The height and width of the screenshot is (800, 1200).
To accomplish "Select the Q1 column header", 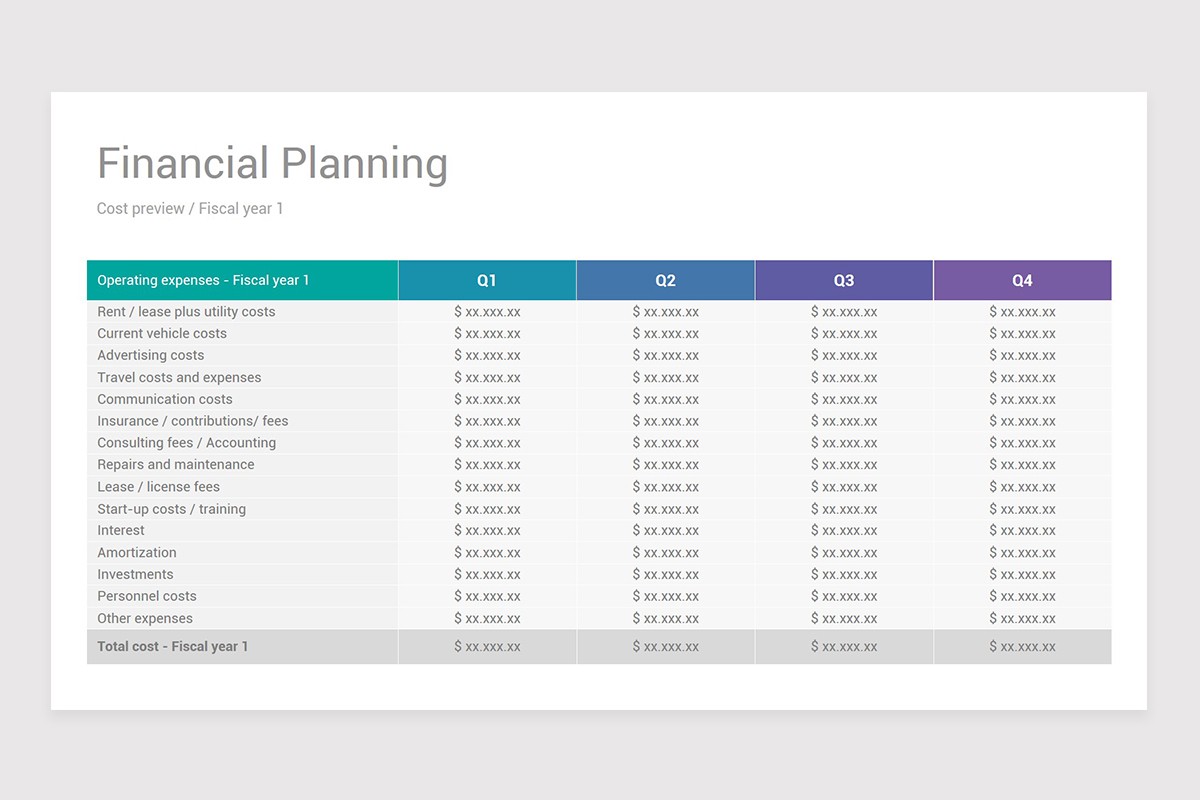I will (487, 280).
